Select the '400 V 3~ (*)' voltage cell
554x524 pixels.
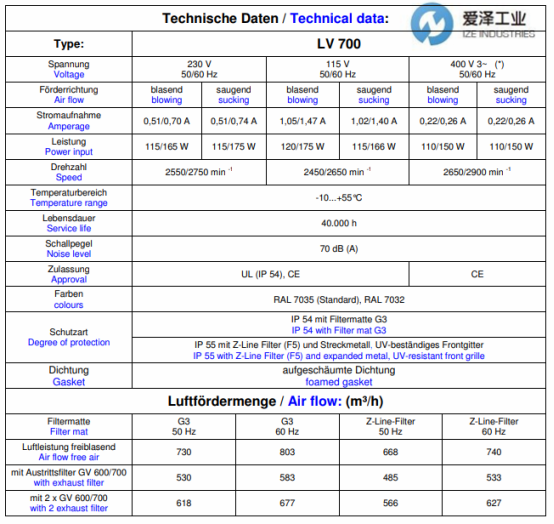(477, 69)
